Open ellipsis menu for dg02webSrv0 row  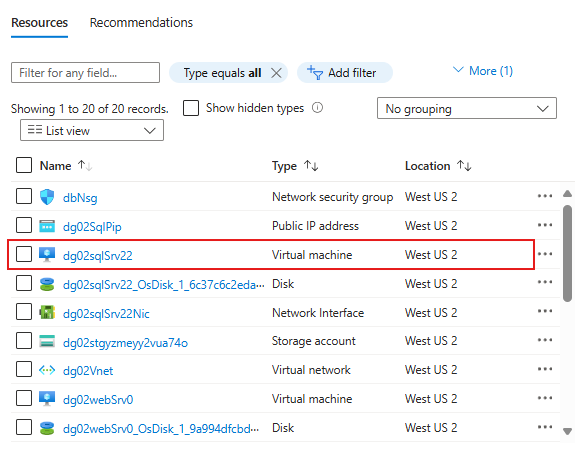(545, 398)
